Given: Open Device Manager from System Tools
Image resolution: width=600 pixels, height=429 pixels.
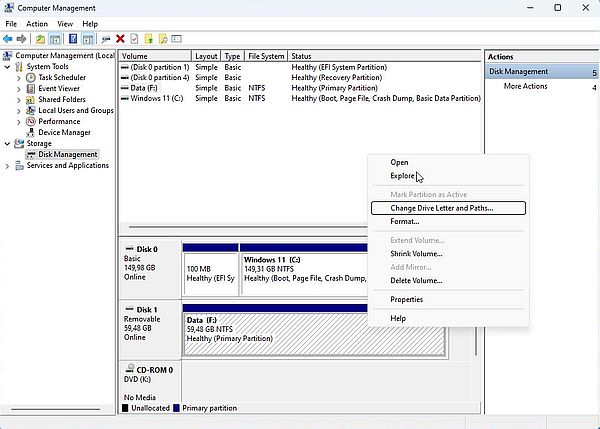Looking at the screenshot, I should pyautogui.click(x=64, y=132).
